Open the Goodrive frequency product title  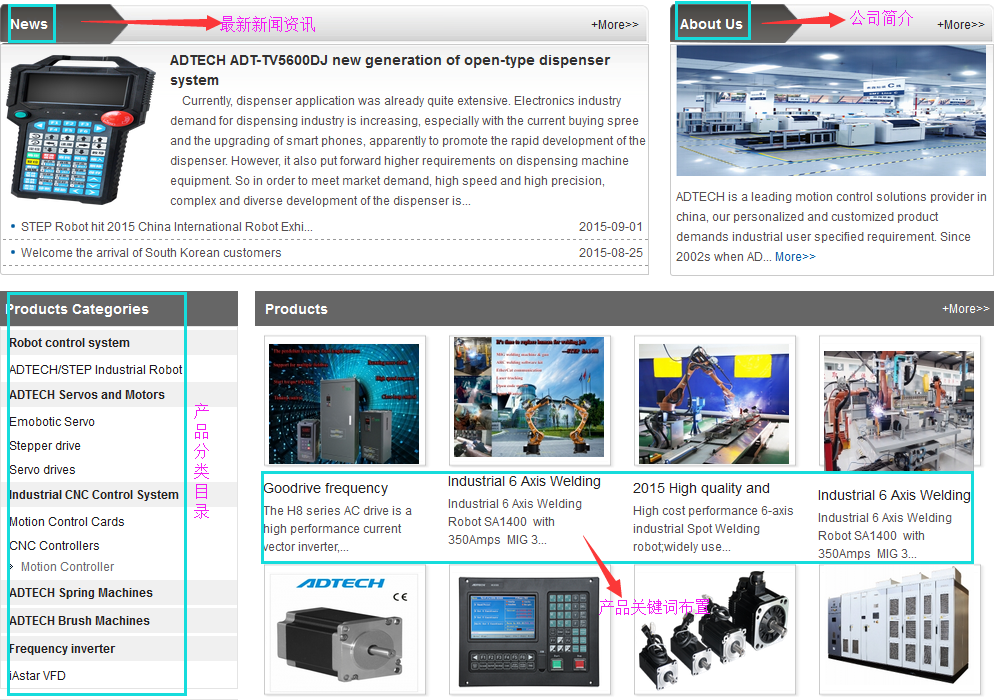point(326,488)
